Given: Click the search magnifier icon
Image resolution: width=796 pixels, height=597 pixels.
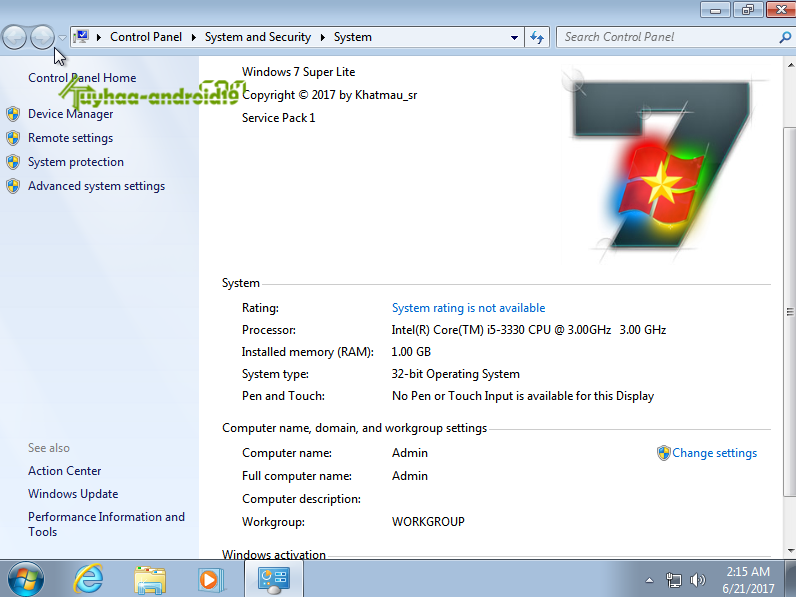Looking at the screenshot, I should pyautogui.click(x=785, y=37).
